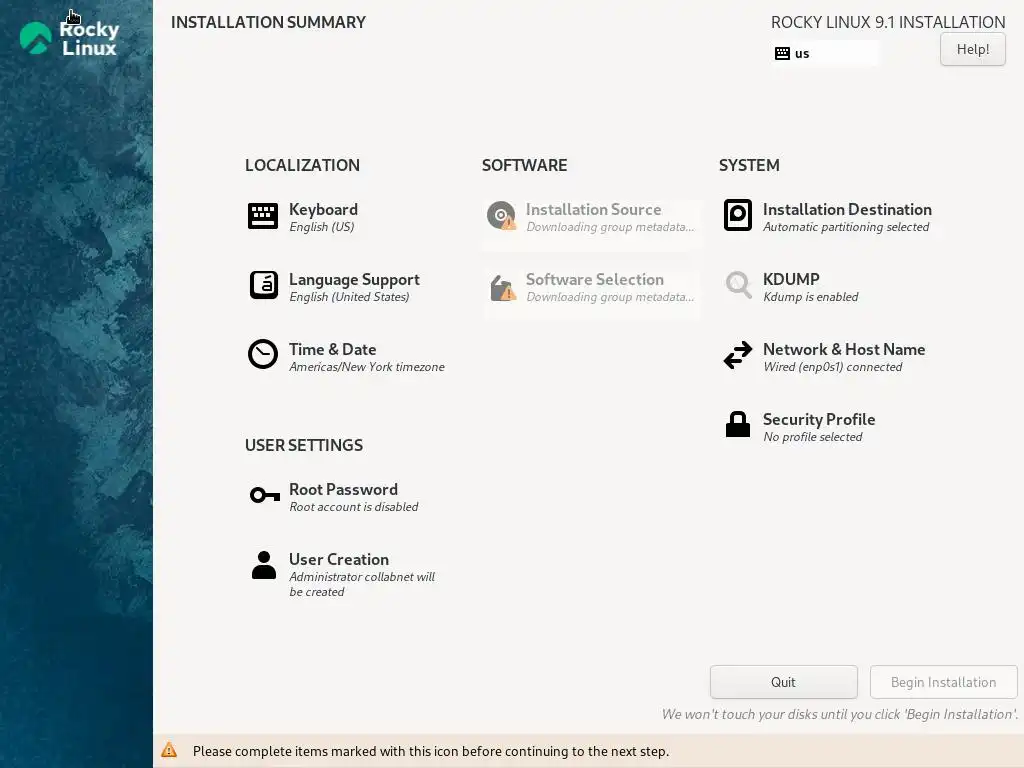Image resolution: width=1024 pixels, height=768 pixels.
Task: Click the SOFTWARE section heading
Action: point(524,165)
